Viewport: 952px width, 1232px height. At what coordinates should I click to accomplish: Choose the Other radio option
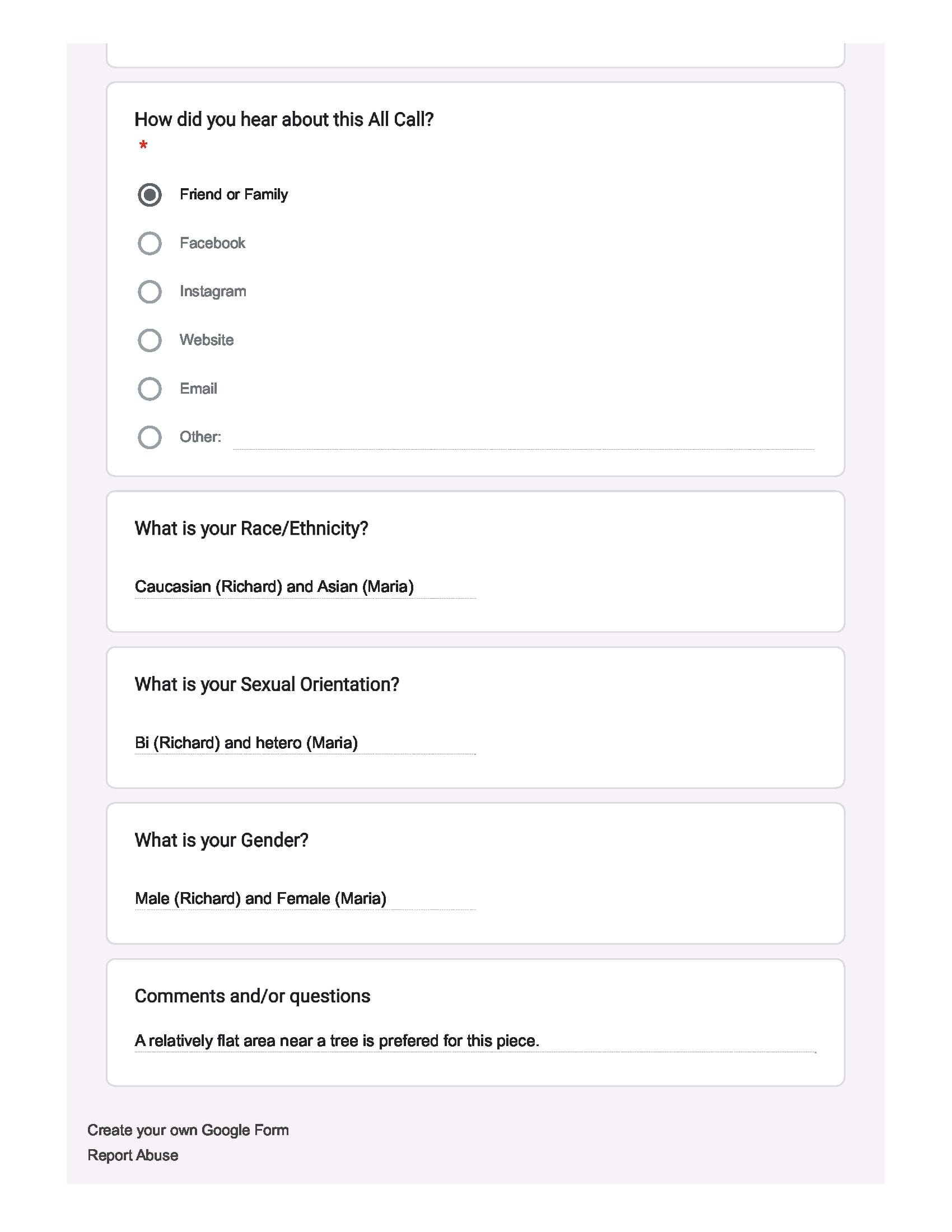point(150,437)
